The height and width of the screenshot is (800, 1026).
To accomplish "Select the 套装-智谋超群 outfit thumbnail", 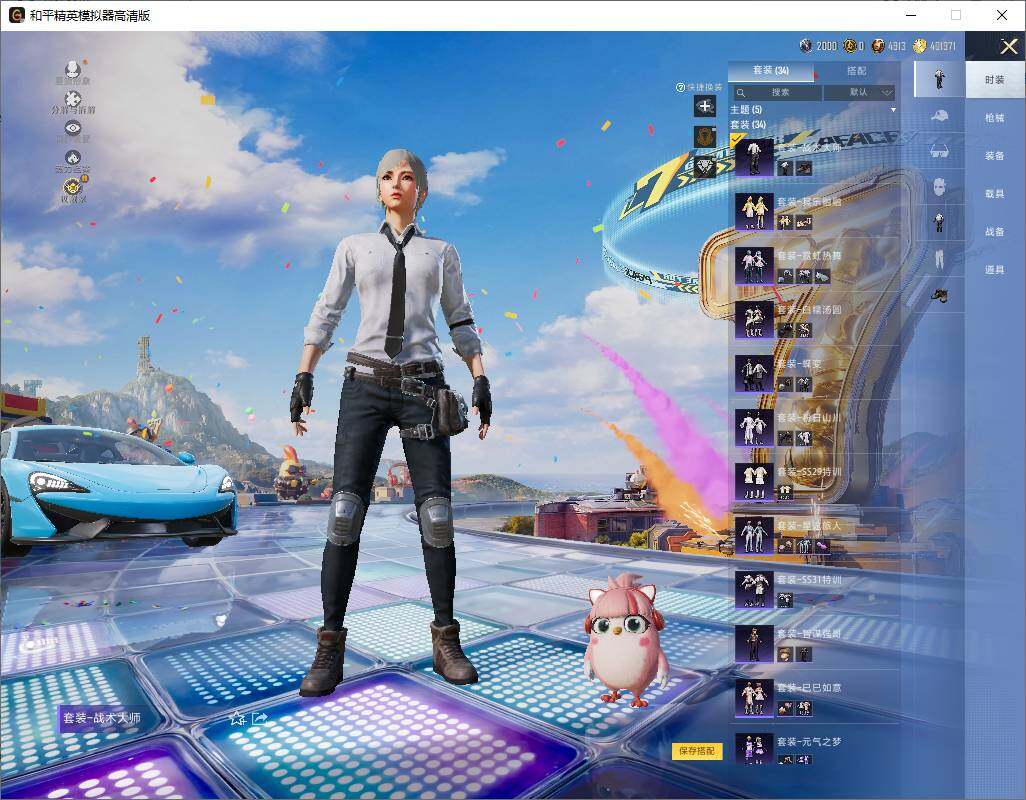I will tap(754, 644).
